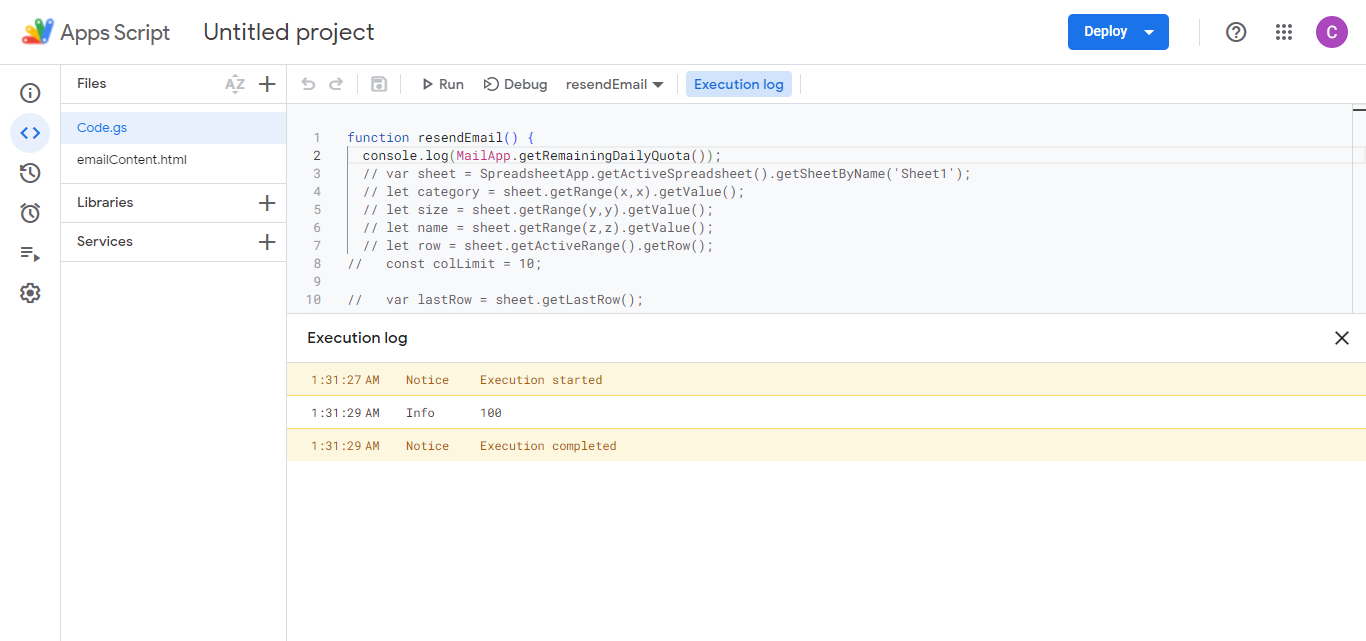Add a library with plus icon
Viewport: 1366px width, 641px height.
267,203
